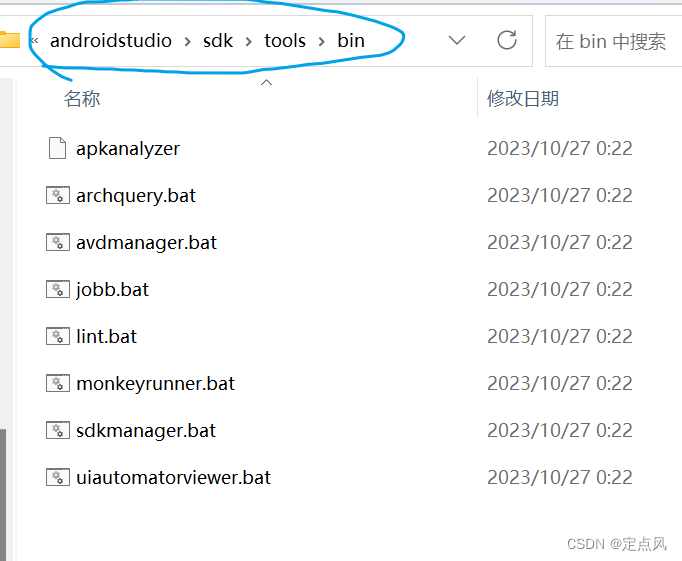Click the avdmanager.bat batch file icon
682x561 pixels.
click(x=58, y=243)
